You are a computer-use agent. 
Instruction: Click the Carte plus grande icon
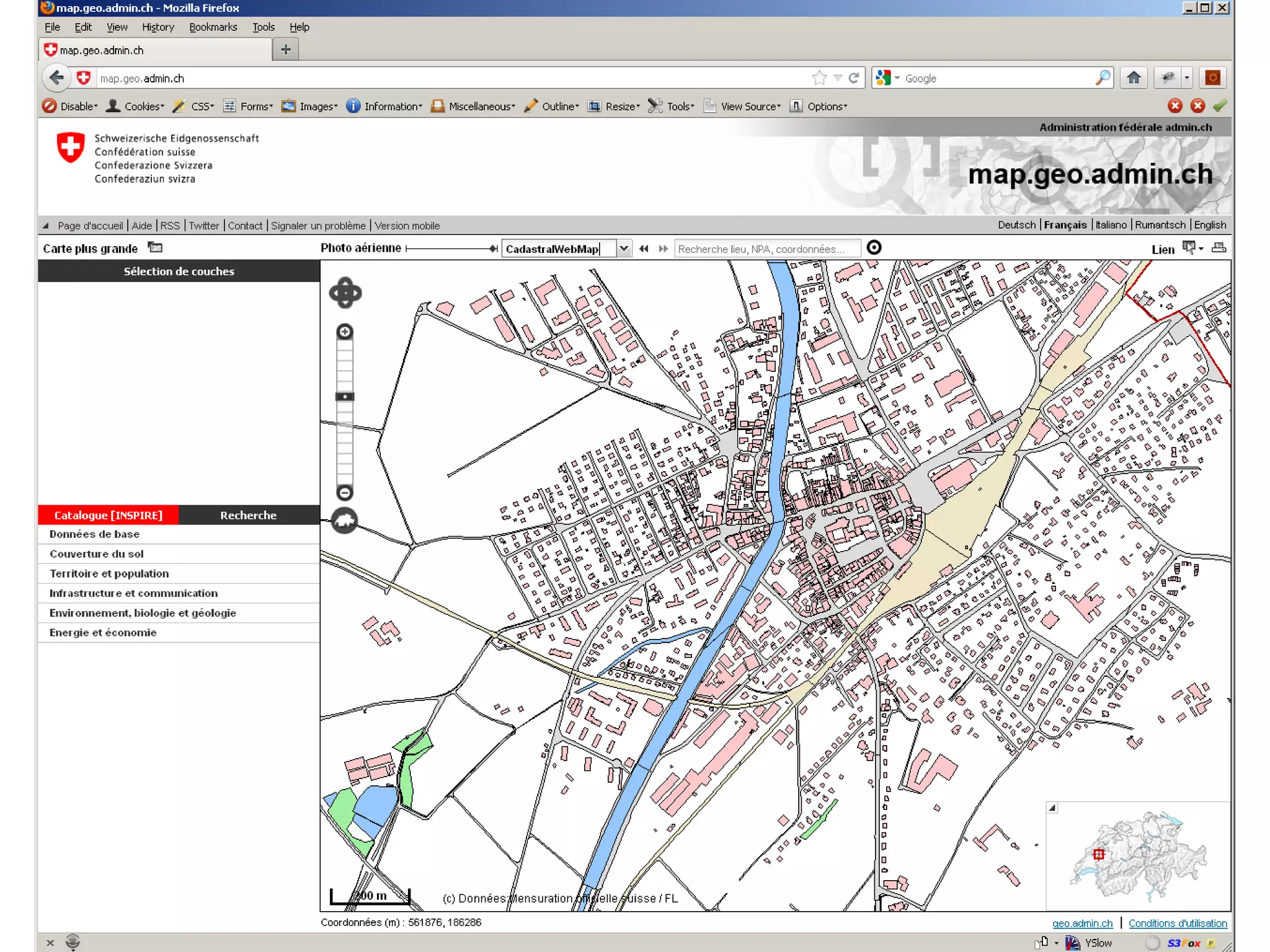tap(155, 248)
